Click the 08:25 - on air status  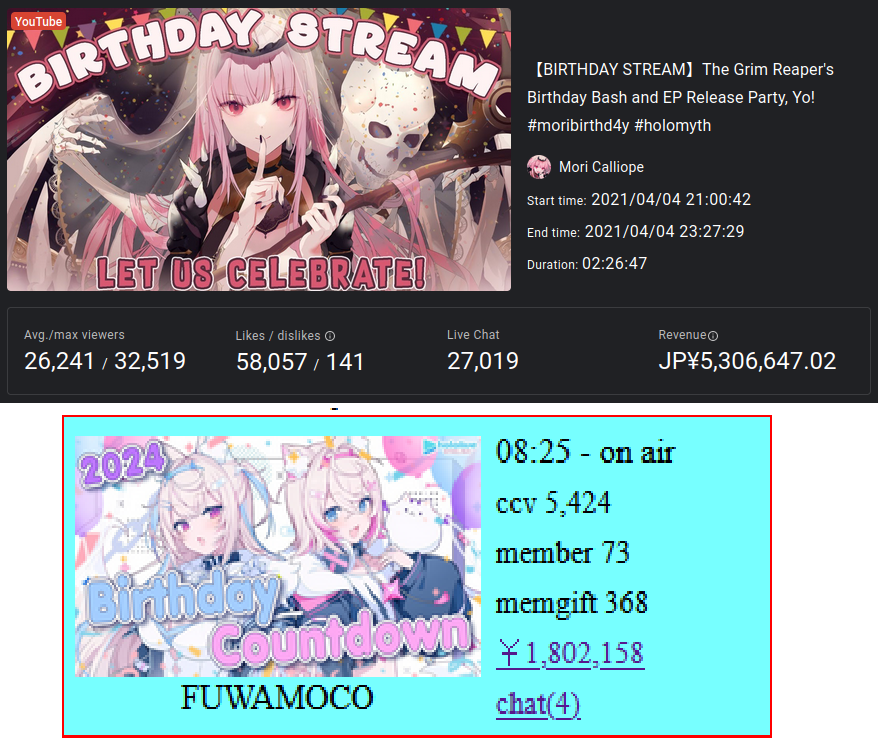pos(585,452)
